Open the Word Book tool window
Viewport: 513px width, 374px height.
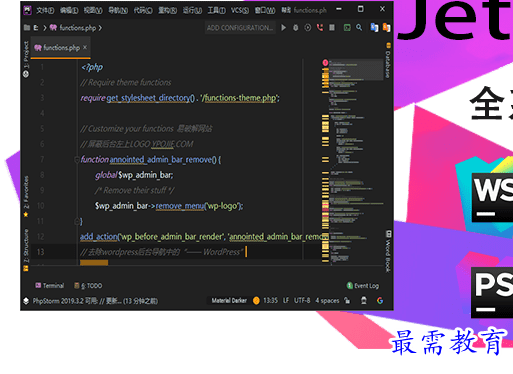coord(388,252)
